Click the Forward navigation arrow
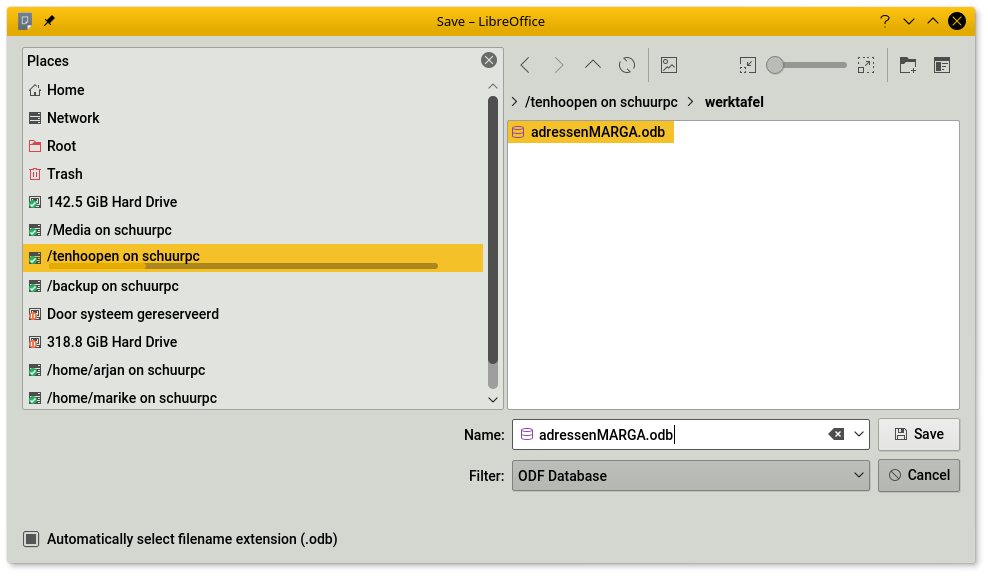The height and width of the screenshot is (576, 988). [559, 65]
